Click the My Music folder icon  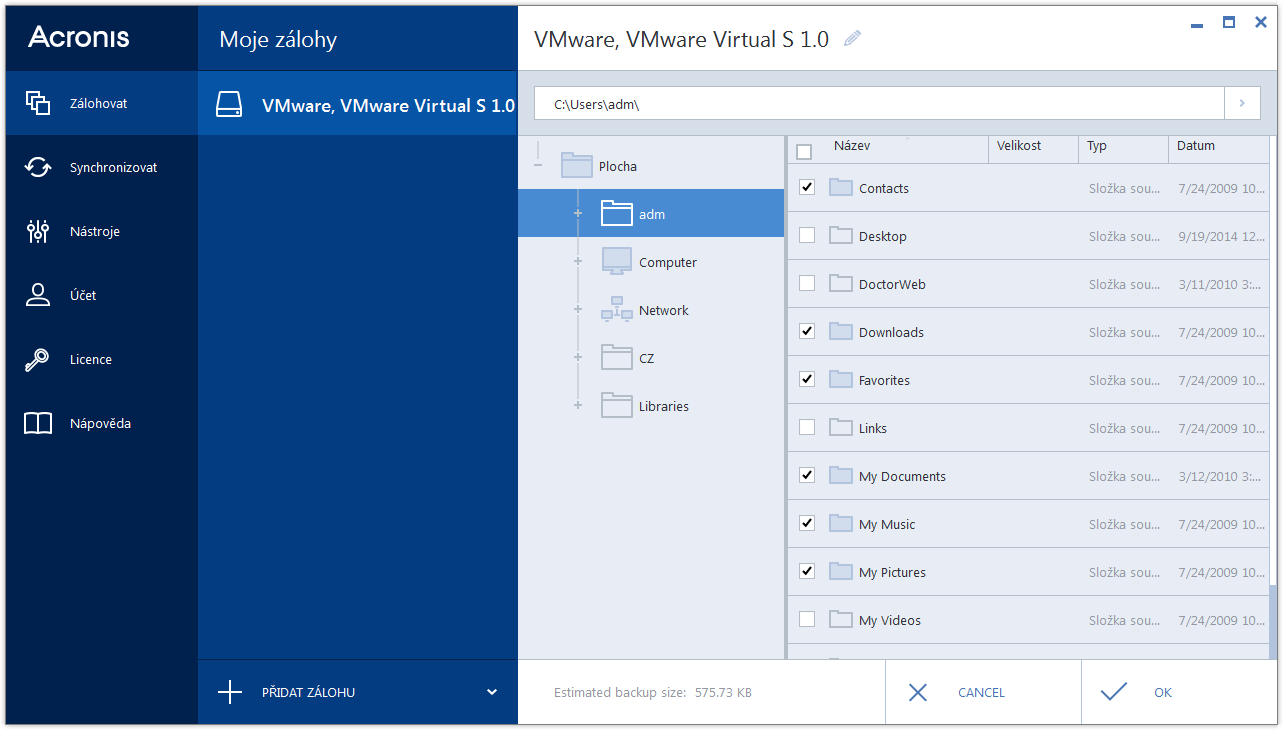pyautogui.click(x=840, y=523)
